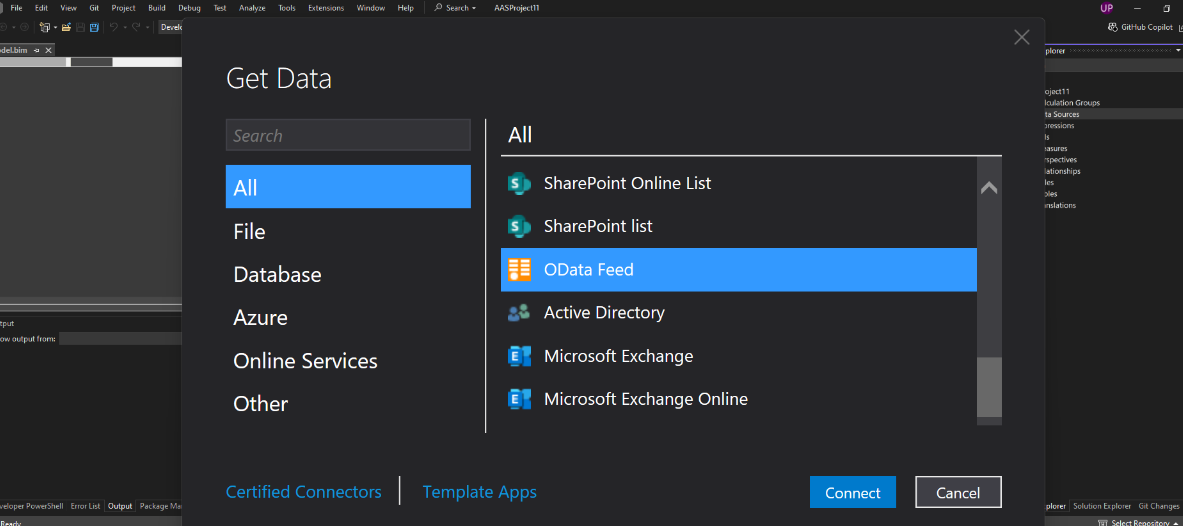This screenshot has height=526, width=1183.
Task: Select Perspectives in the explorer tree
Action: [1061, 160]
